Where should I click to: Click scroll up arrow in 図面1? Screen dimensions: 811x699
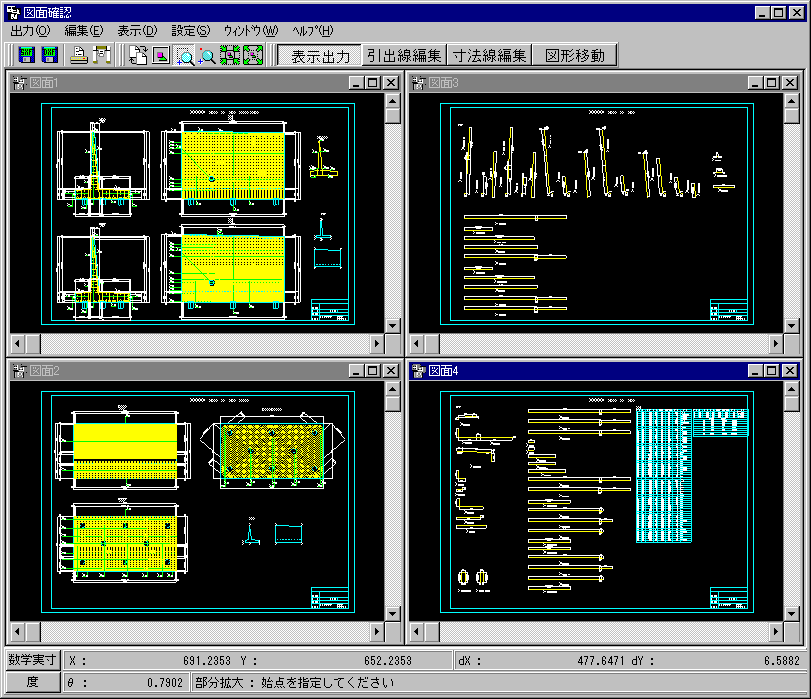(393, 101)
